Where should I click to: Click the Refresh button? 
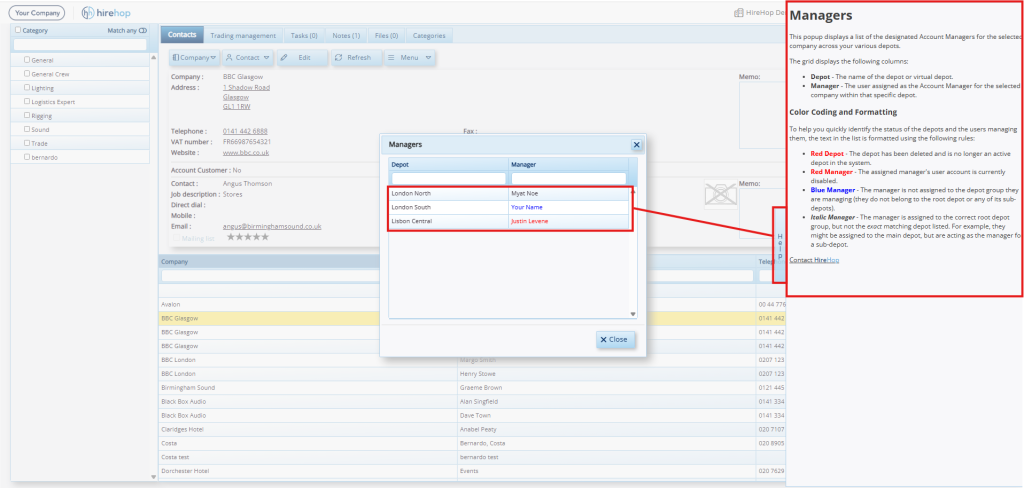point(356,57)
